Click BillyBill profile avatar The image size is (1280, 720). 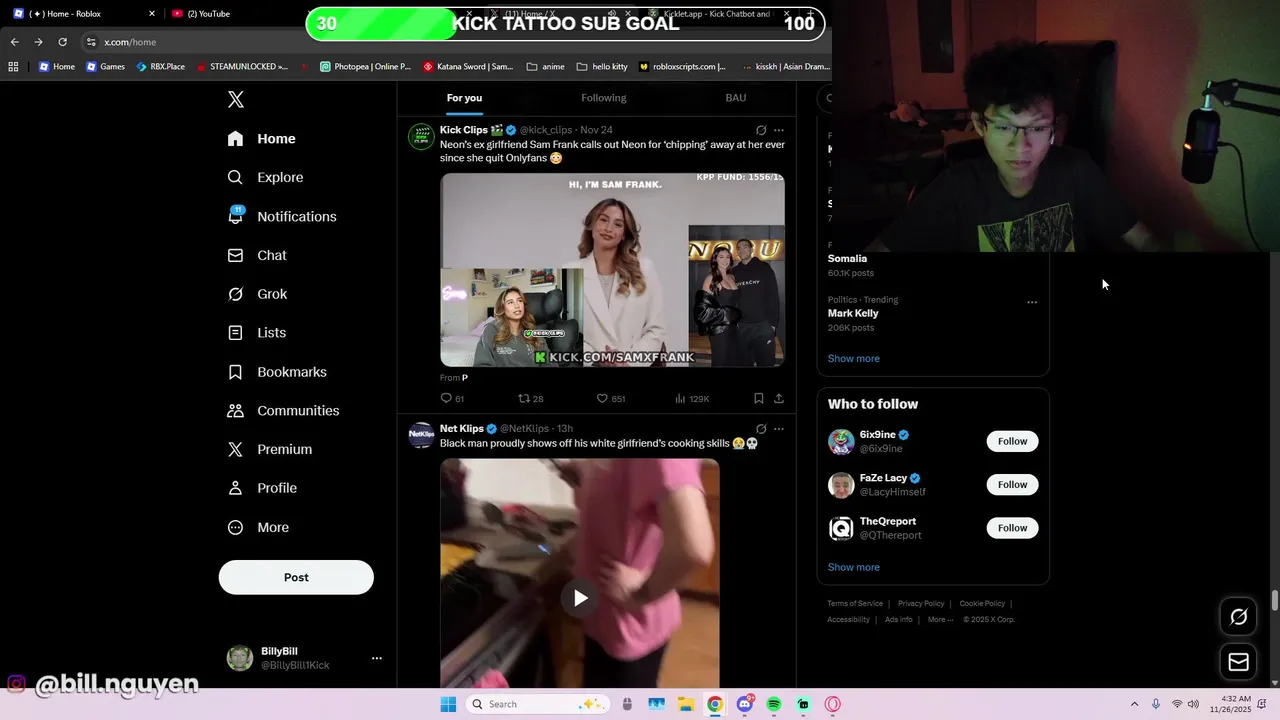(240, 658)
